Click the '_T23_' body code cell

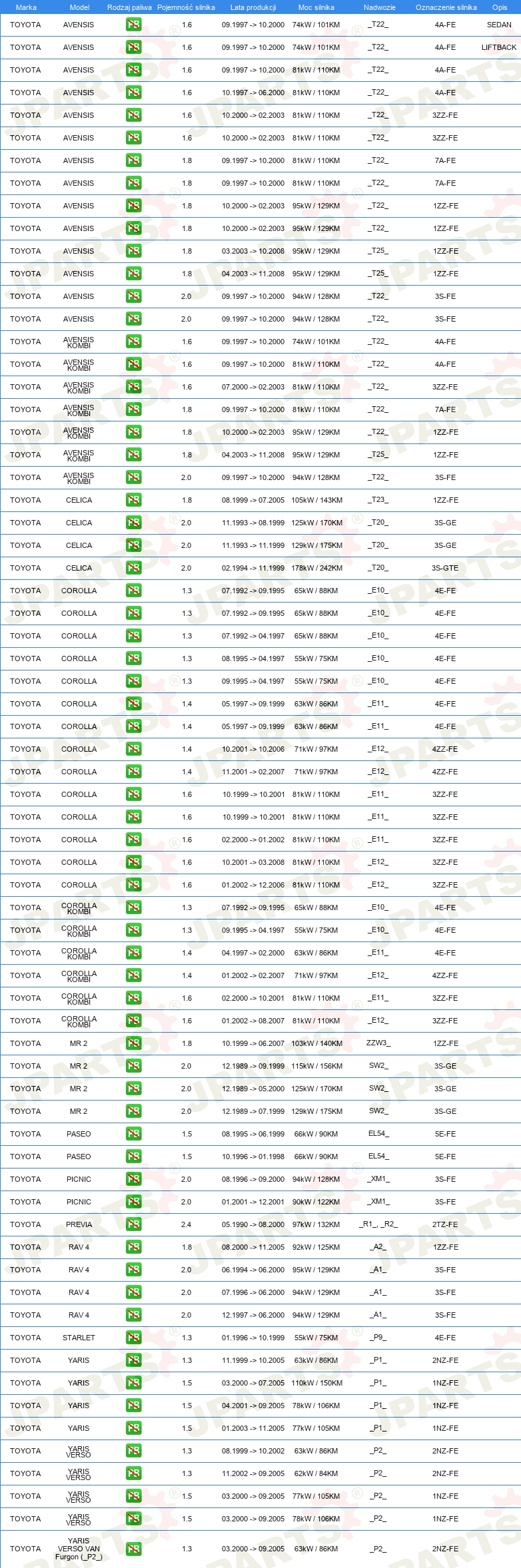click(x=378, y=500)
